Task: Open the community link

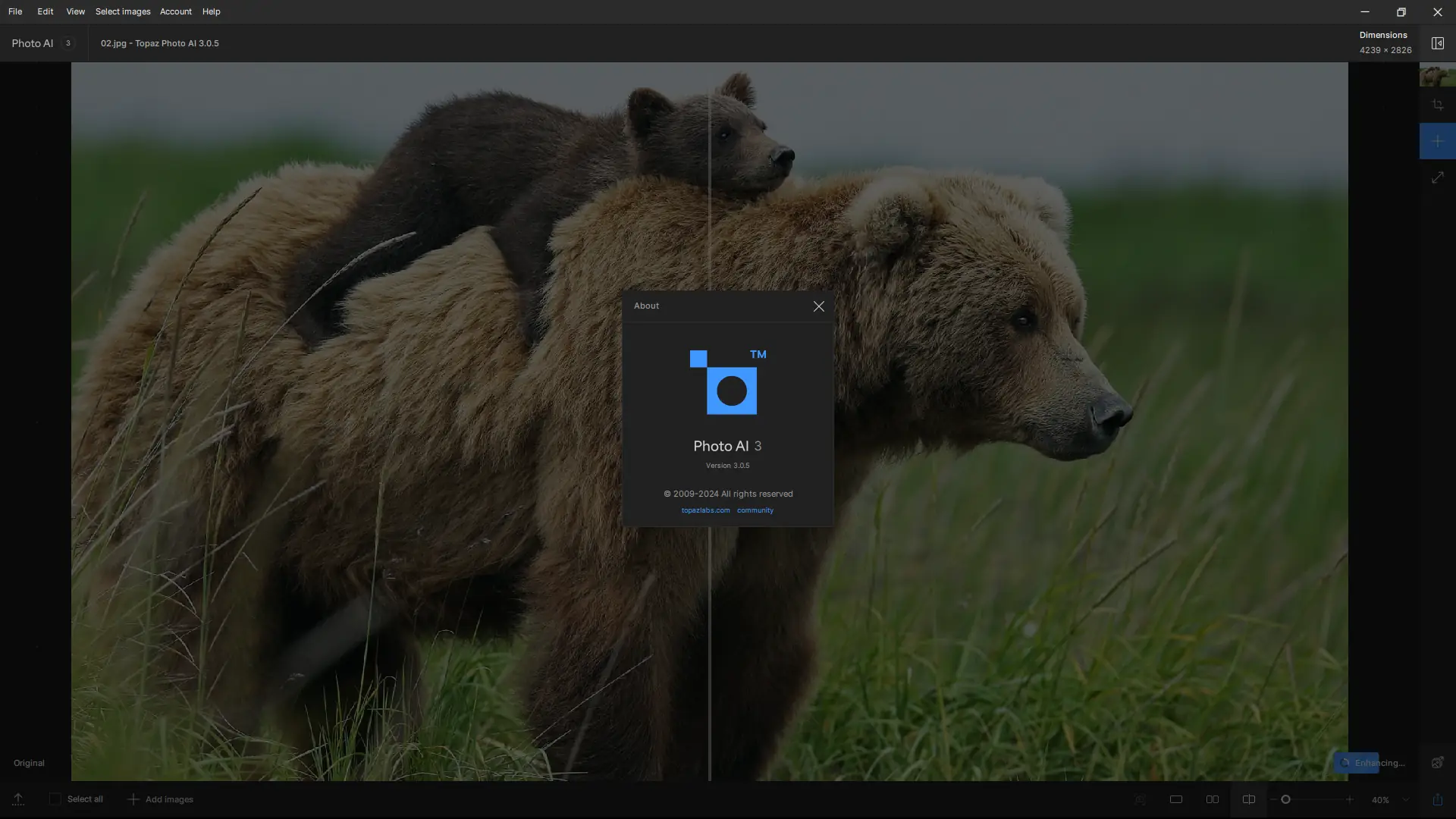Action: 755,510
